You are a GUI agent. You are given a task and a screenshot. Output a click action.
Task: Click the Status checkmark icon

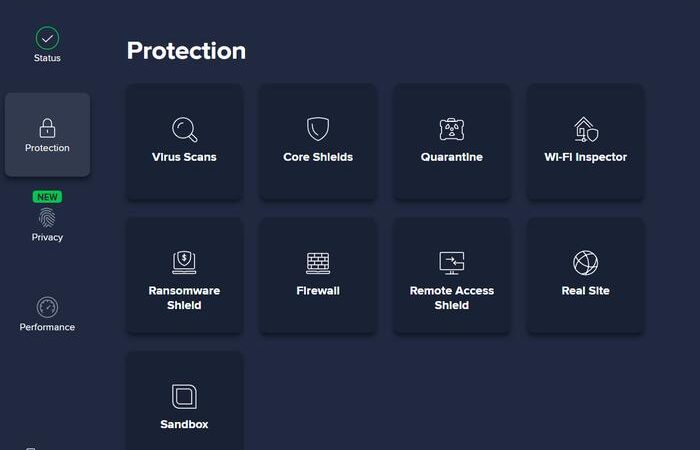click(x=47, y=38)
